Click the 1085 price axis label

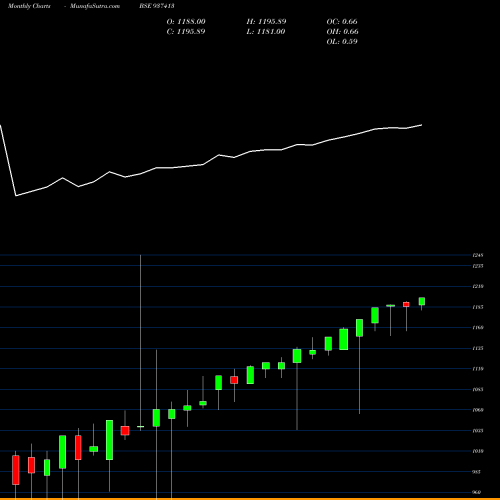point(478,389)
